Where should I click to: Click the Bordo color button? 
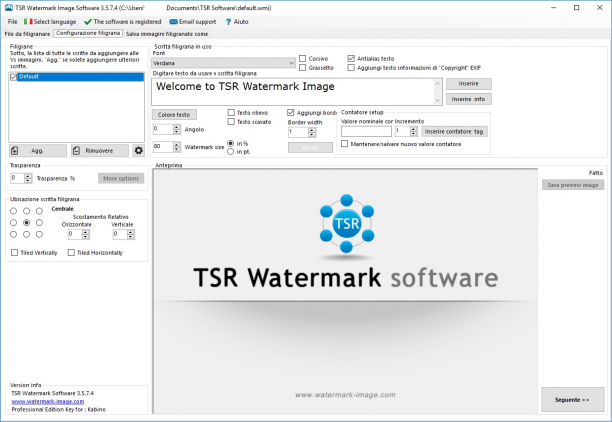coord(310,148)
